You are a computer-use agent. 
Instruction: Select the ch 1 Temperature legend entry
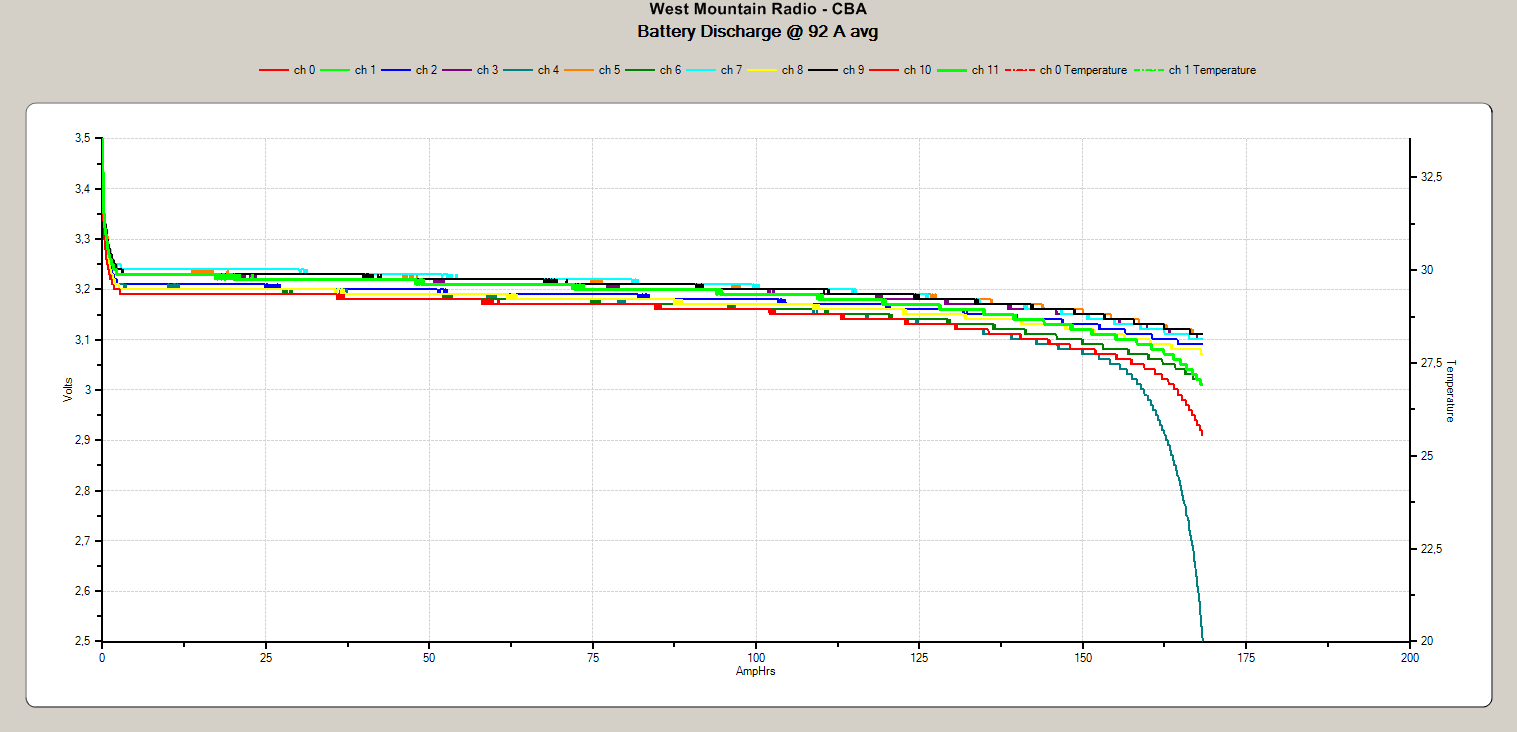coord(1199,70)
